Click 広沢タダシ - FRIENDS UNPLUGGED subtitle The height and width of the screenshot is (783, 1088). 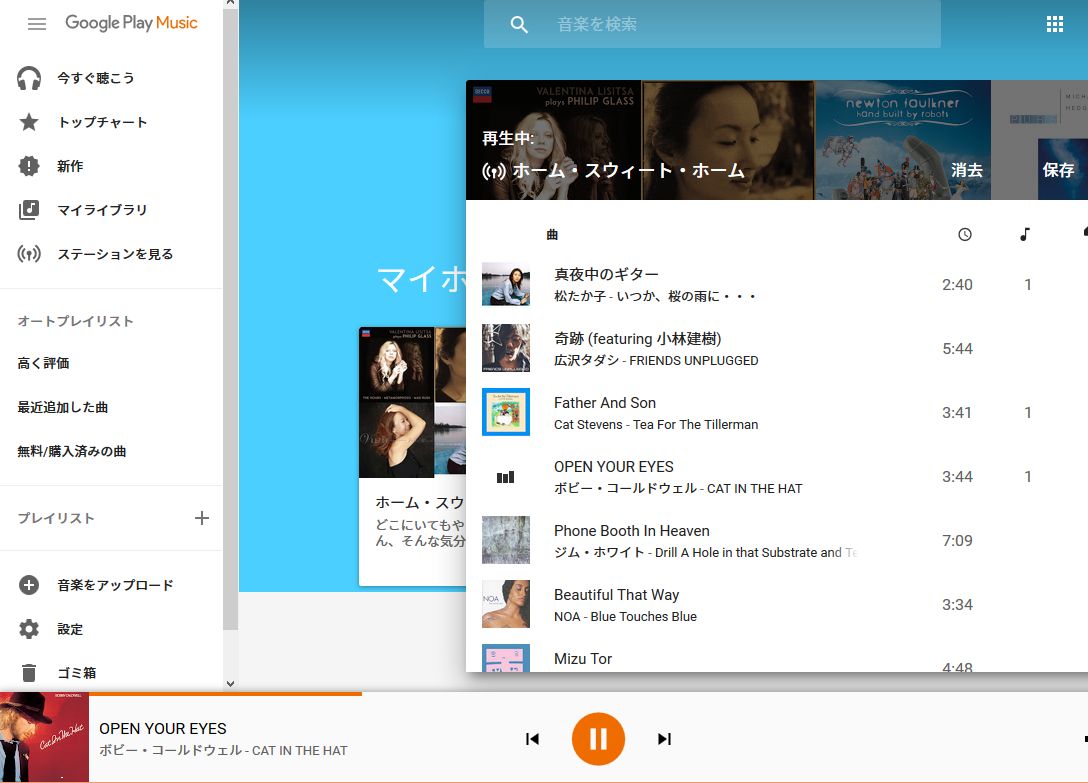656,360
